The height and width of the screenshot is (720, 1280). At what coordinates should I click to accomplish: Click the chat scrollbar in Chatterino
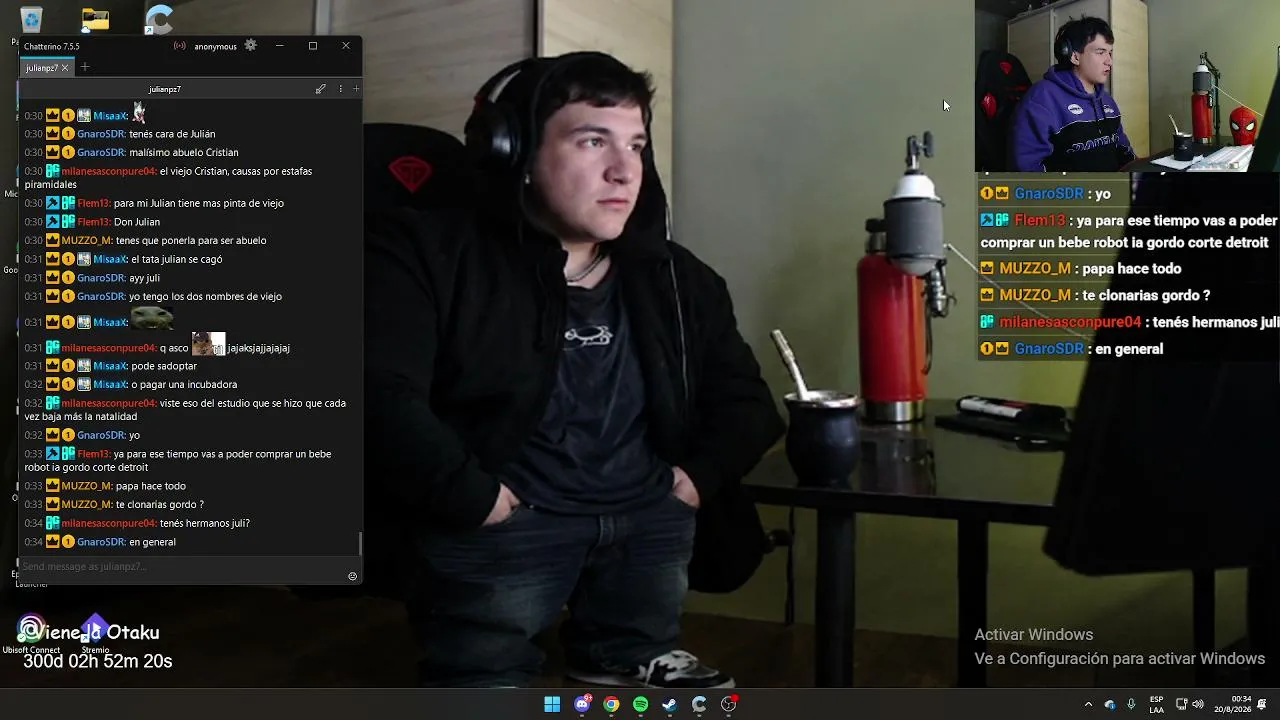point(359,544)
